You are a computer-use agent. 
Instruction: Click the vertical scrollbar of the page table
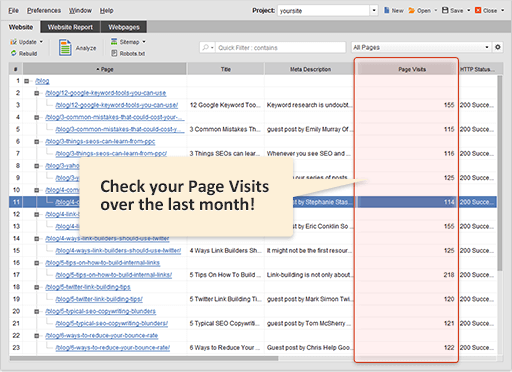[x=499, y=173]
